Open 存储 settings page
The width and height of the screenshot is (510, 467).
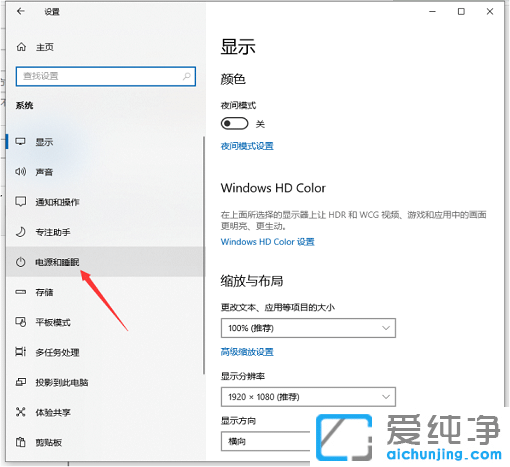tap(105, 292)
